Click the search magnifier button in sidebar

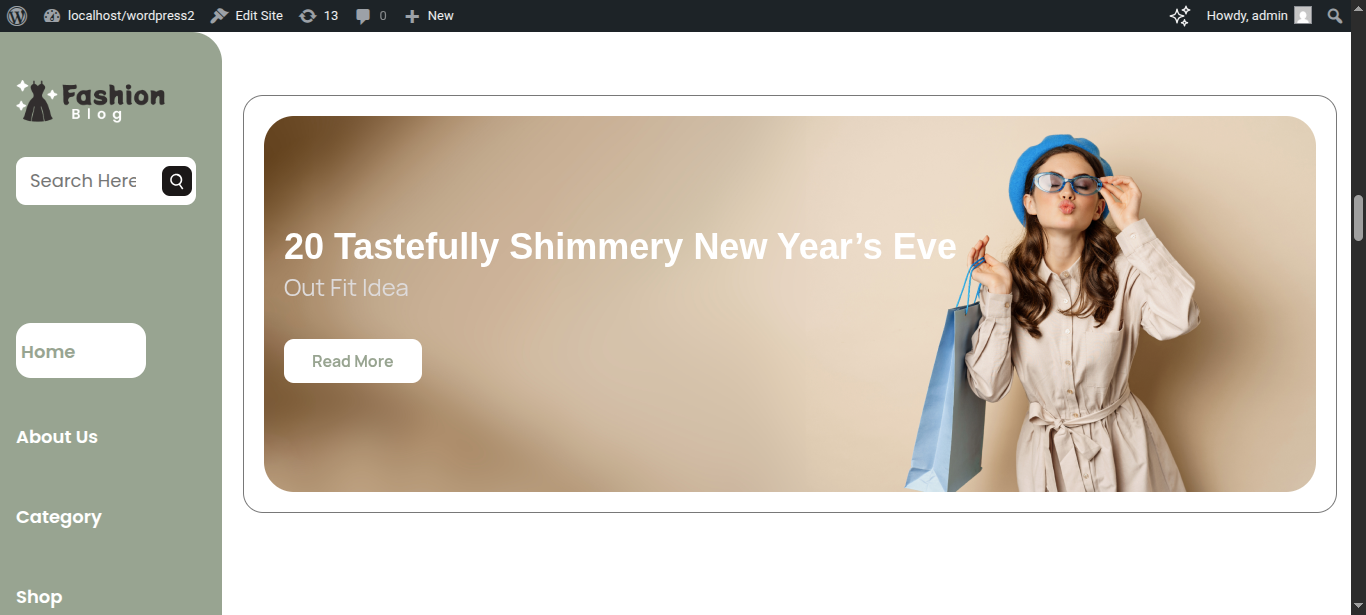tap(177, 181)
